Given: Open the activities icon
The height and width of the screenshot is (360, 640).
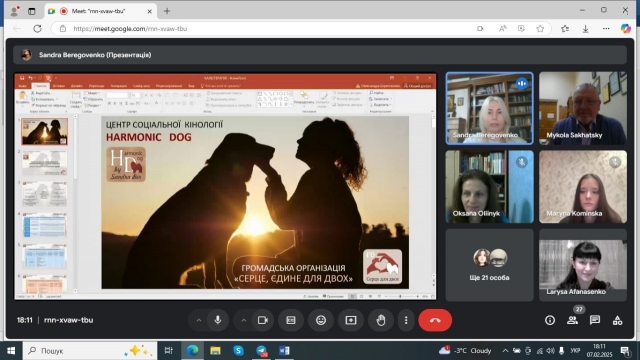Looking at the screenshot, I should pos(617,320).
